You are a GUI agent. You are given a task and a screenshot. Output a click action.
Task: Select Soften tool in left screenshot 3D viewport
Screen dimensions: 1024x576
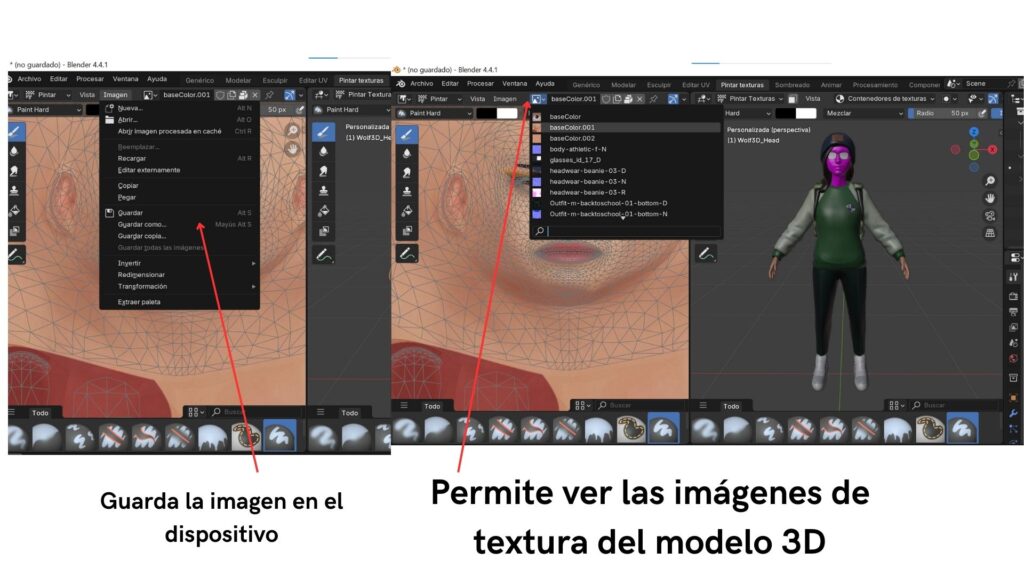[323, 151]
